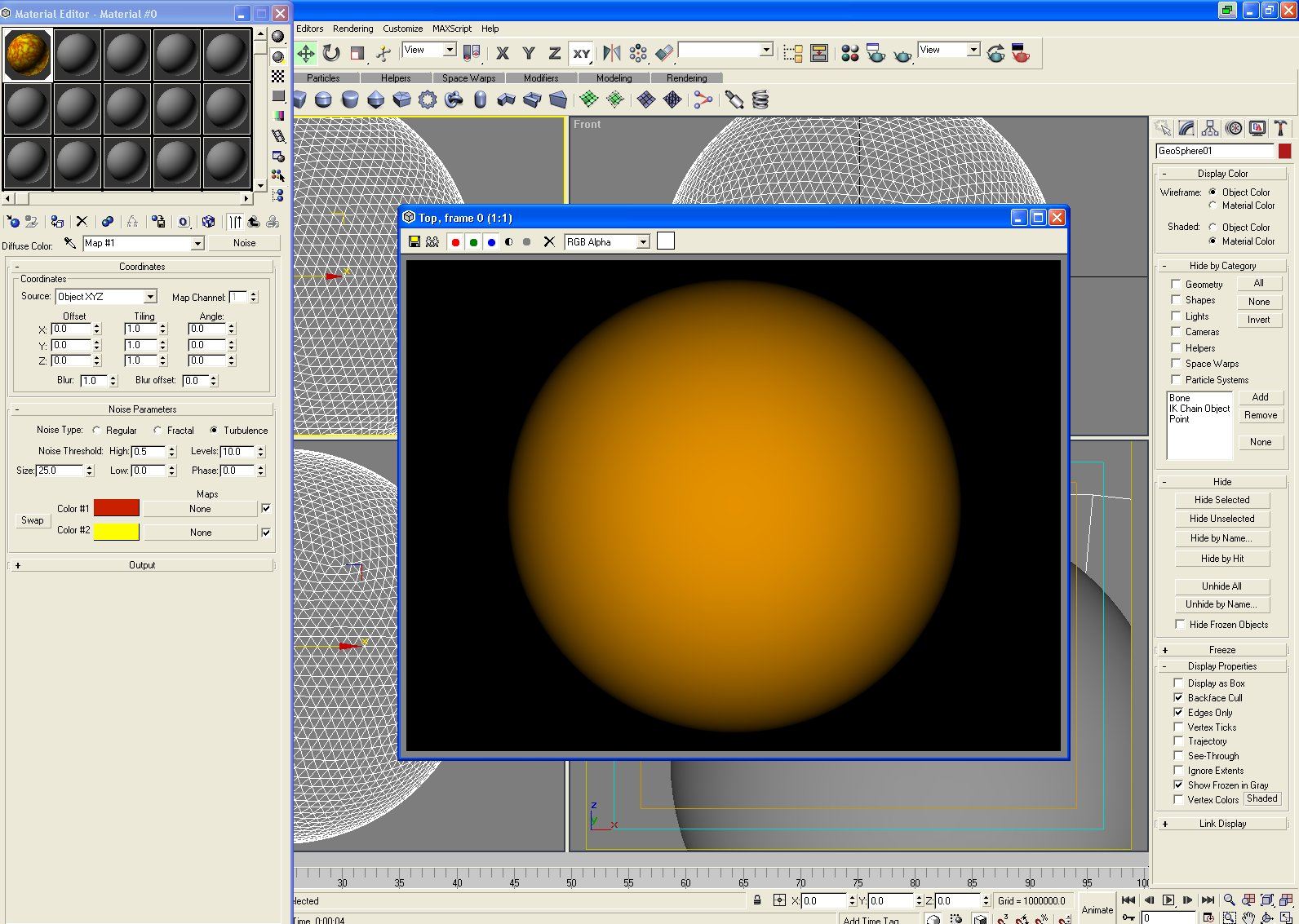Click Color #1 red swatch
1299x924 pixels.
click(x=117, y=508)
